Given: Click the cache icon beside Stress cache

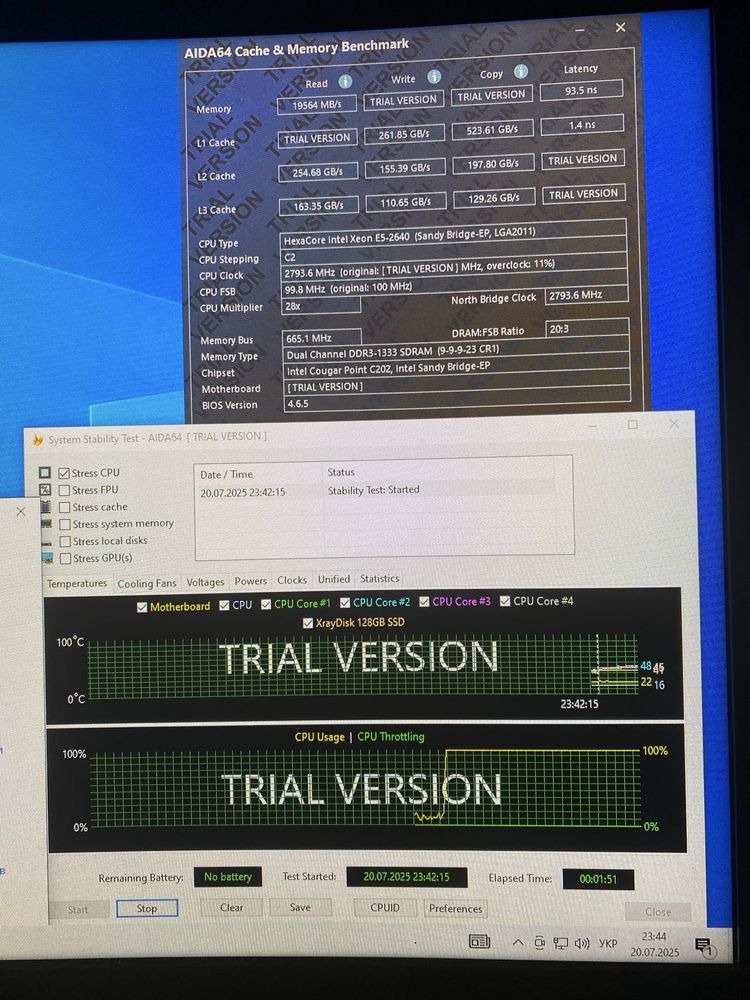Looking at the screenshot, I should tap(46, 507).
